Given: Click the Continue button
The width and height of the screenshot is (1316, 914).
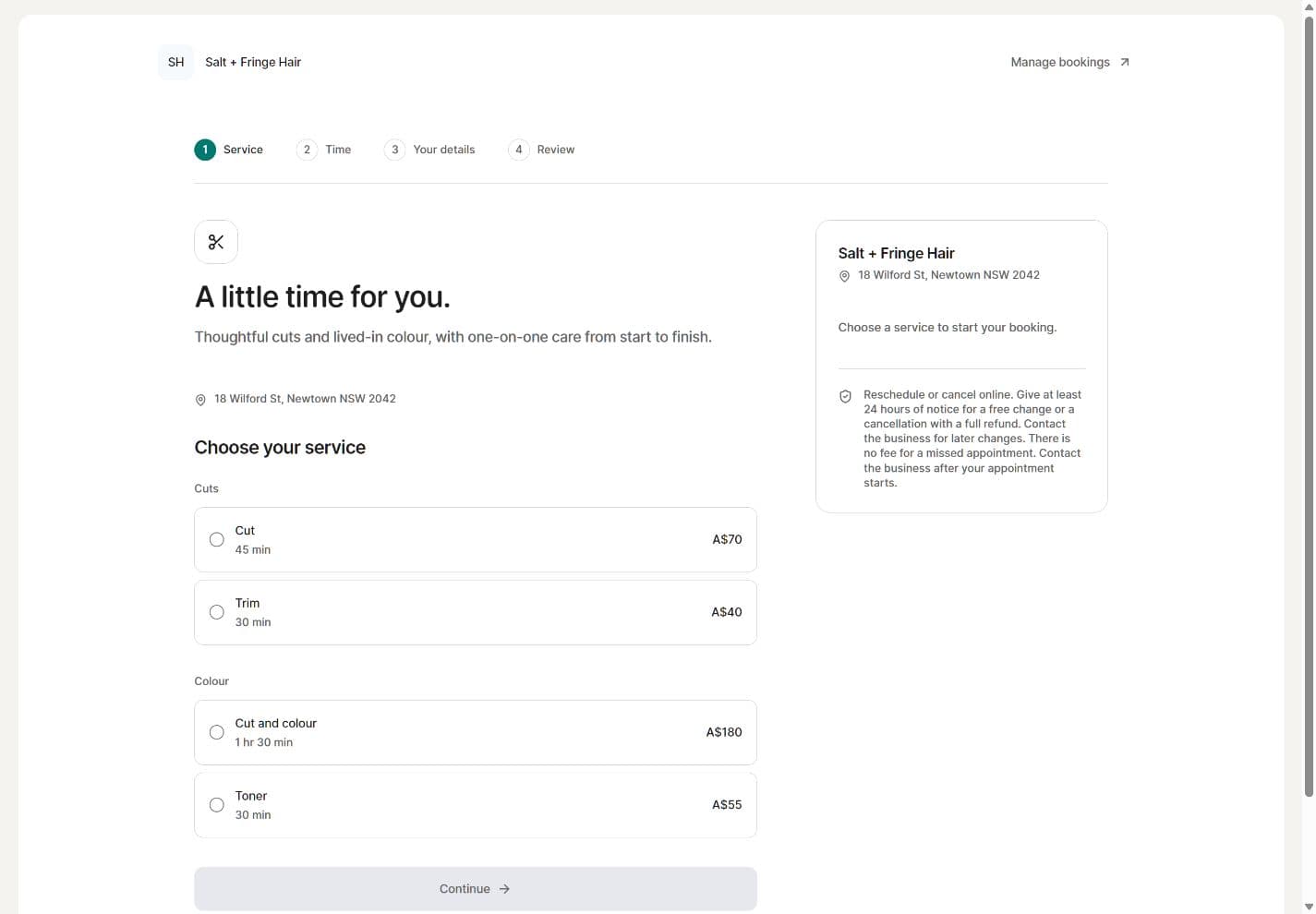Looking at the screenshot, I should (476, 889).
